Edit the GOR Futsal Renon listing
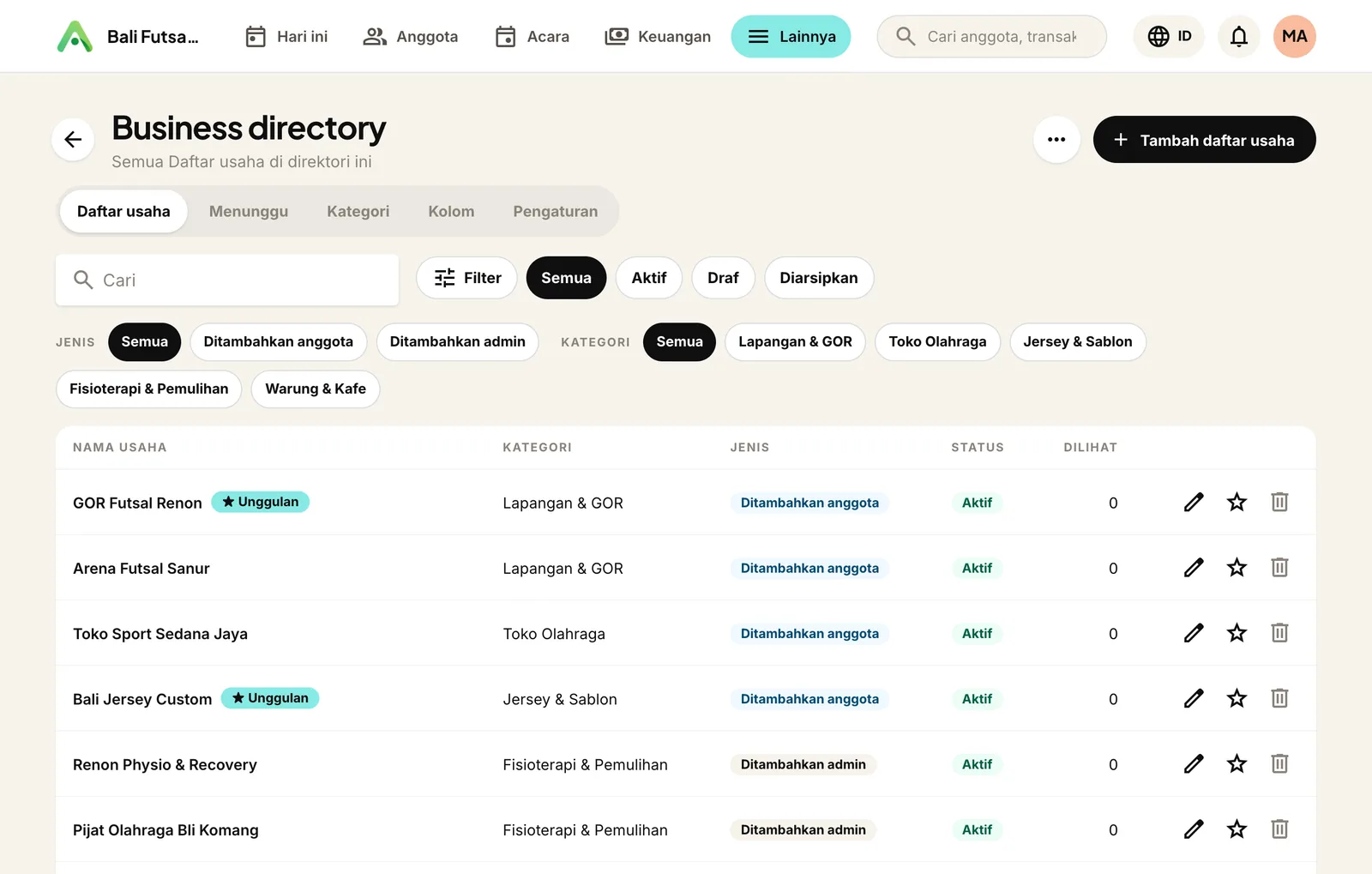Viewport: 1372px width, 874px height. pos(1194,503)
